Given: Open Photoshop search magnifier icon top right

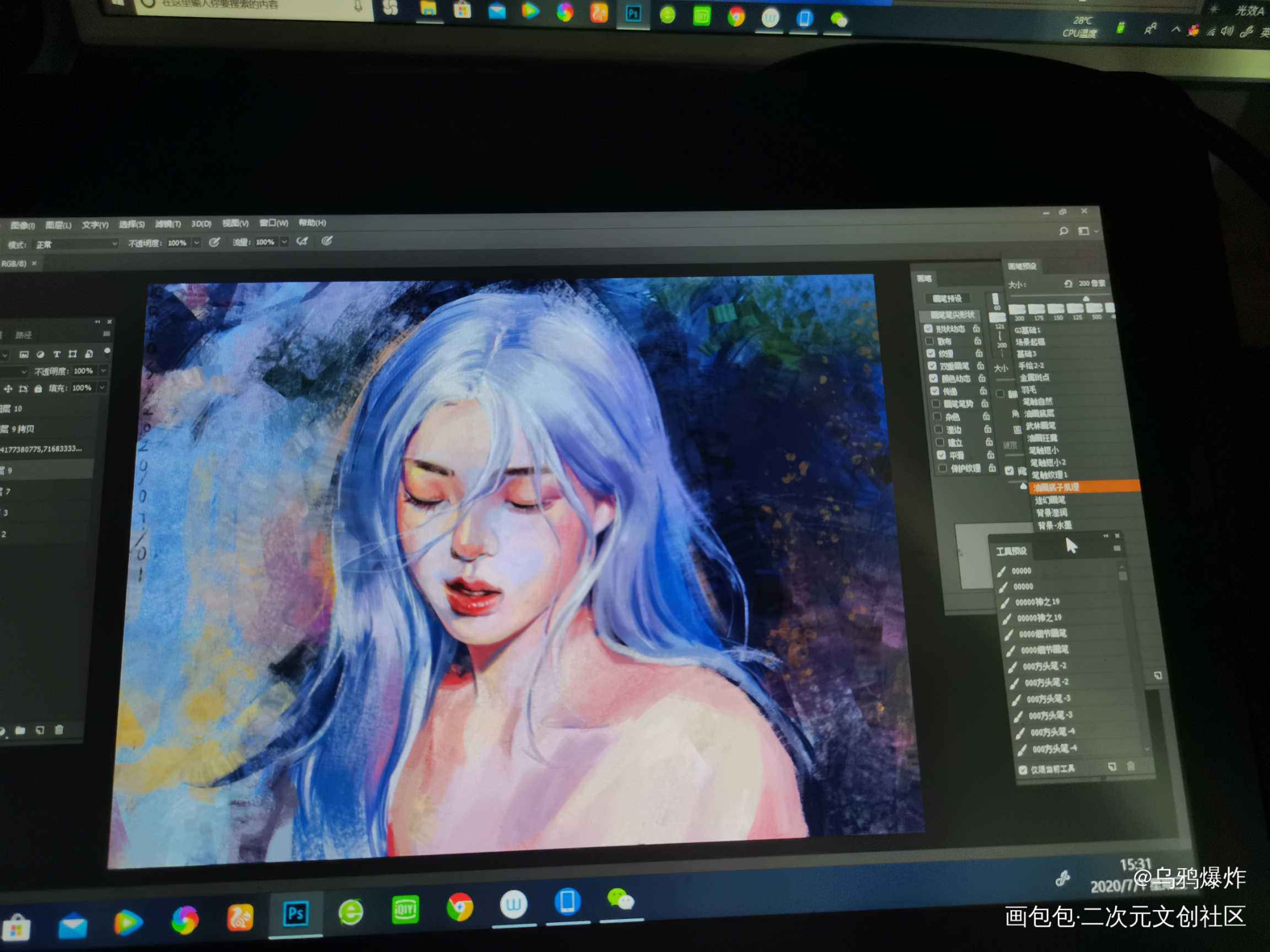Looking at the screenshot, I should point(1064,231).
